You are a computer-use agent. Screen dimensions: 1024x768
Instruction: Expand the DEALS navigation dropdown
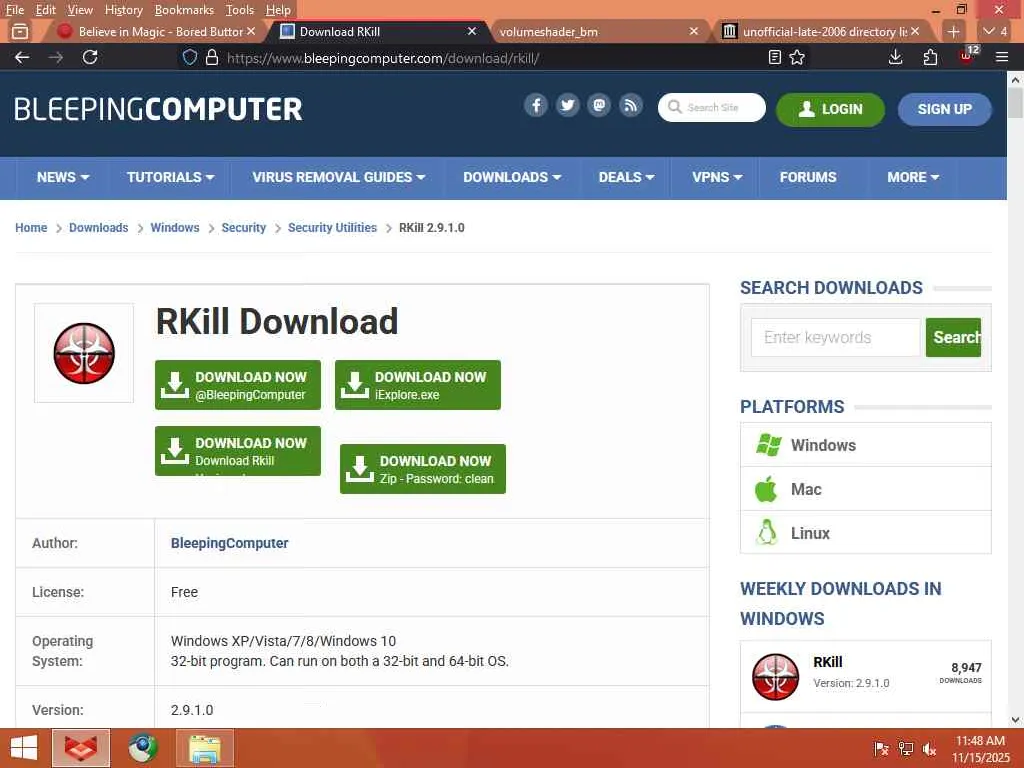(626, 177)
